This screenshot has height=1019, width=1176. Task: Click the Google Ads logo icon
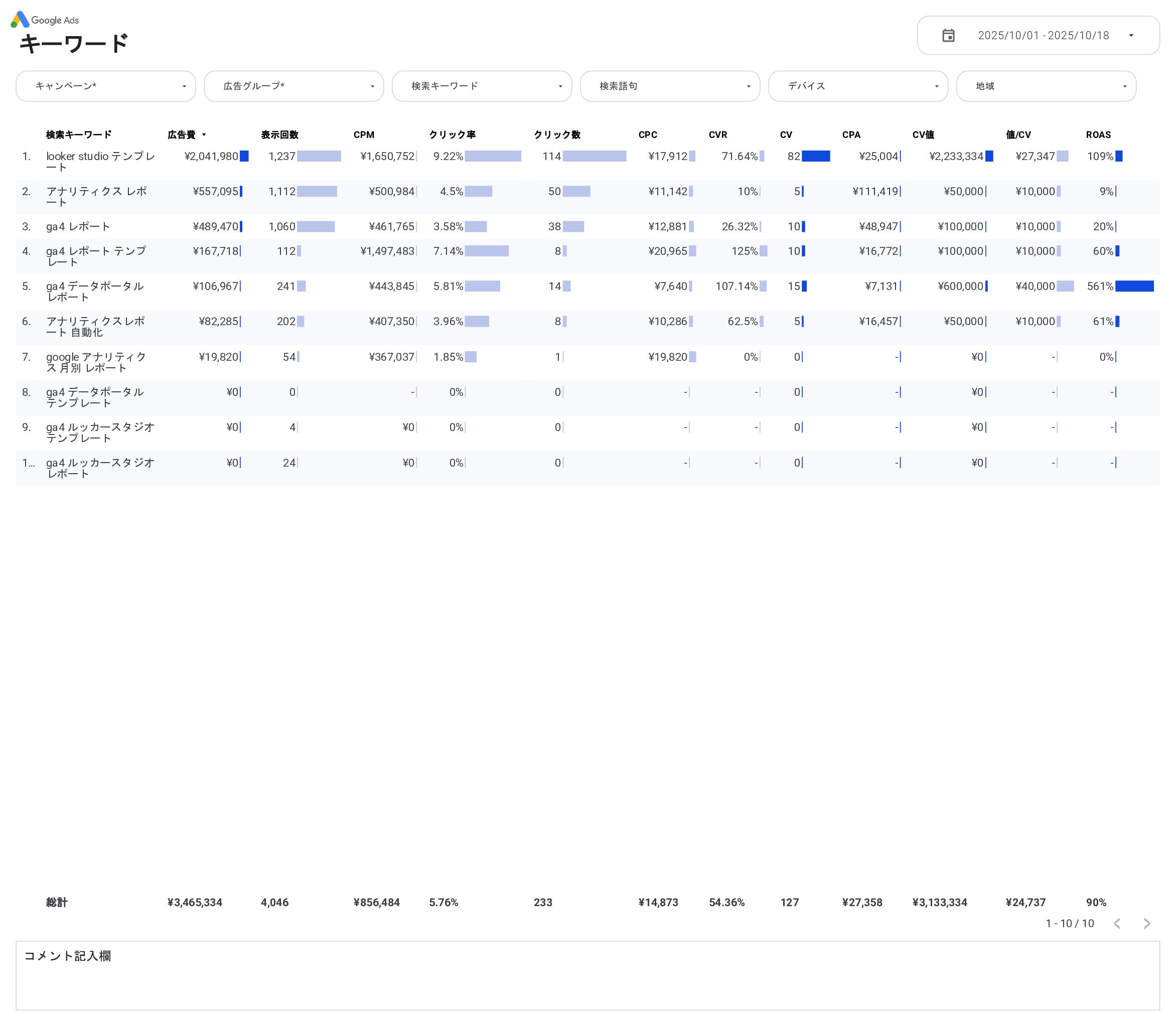(x=20, y=20)
